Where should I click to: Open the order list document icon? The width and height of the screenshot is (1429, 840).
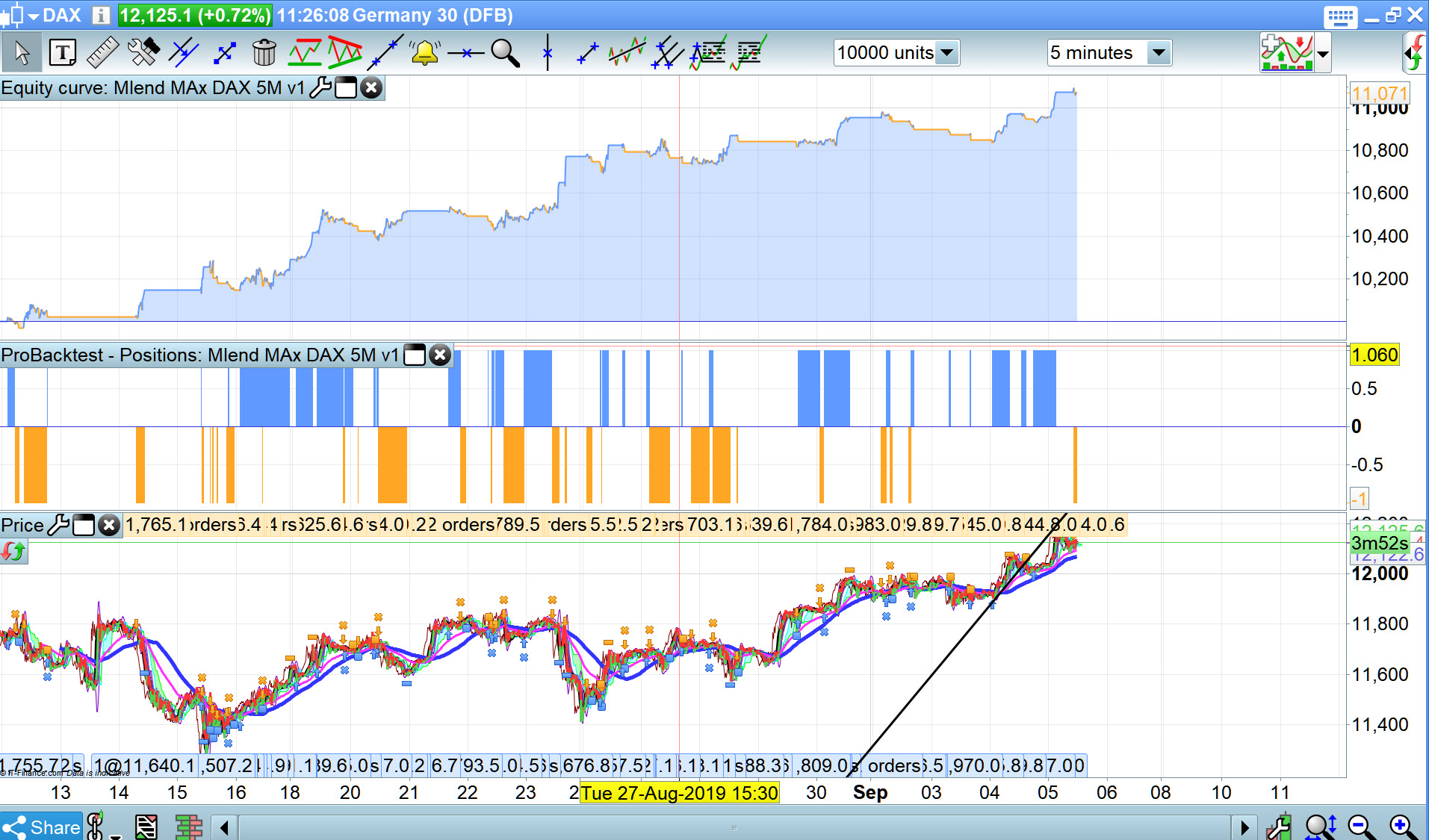tap(146, 827)
